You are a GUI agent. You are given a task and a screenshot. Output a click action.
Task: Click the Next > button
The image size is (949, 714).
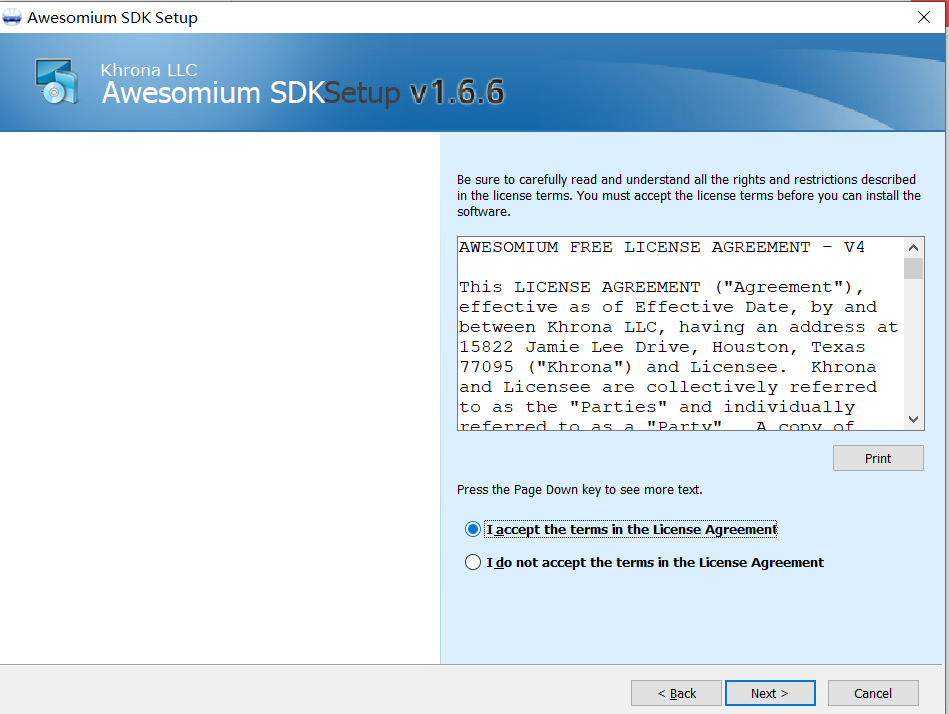tap(770, 693)
